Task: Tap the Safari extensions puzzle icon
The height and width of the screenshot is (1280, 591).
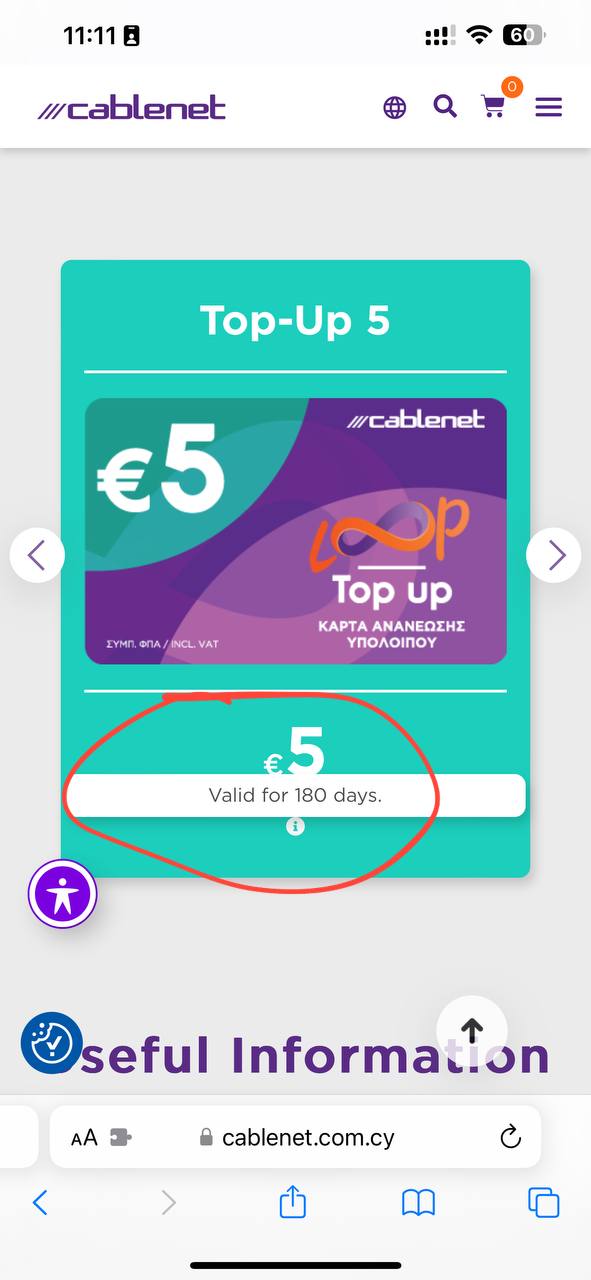Action: [x=121, y=1138]
